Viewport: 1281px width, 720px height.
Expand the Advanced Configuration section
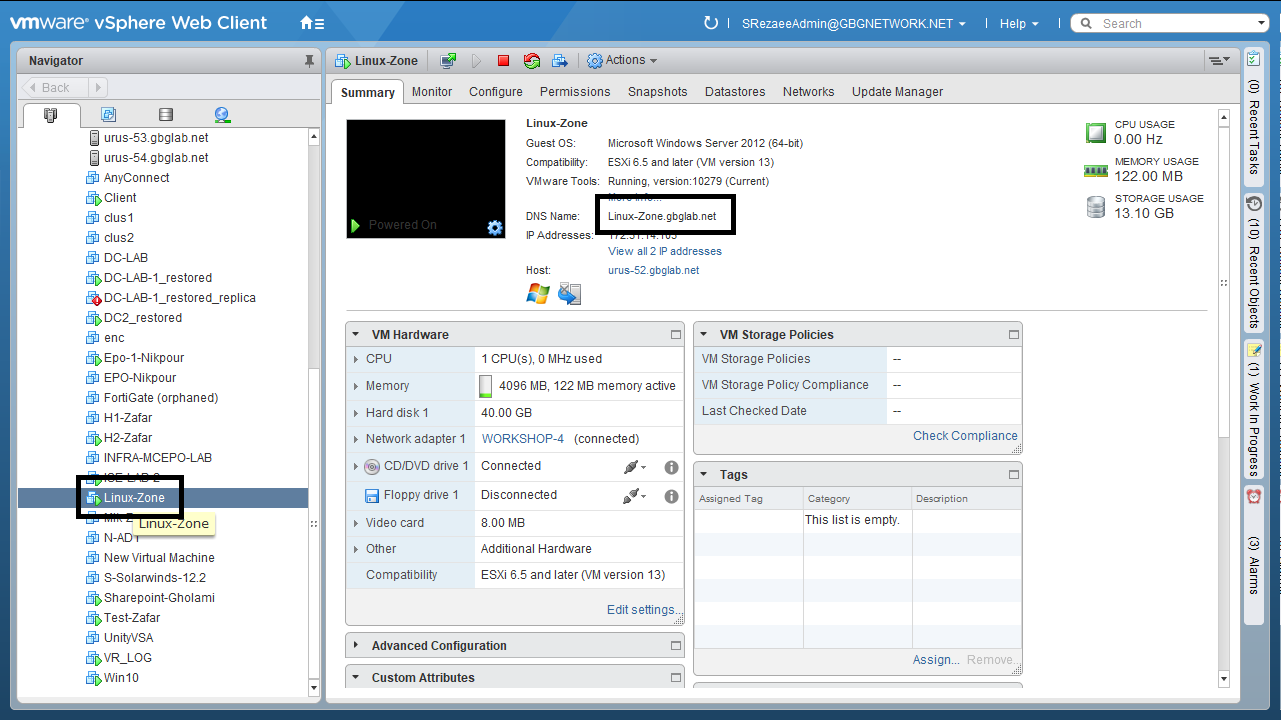click(x=357, y=646)
